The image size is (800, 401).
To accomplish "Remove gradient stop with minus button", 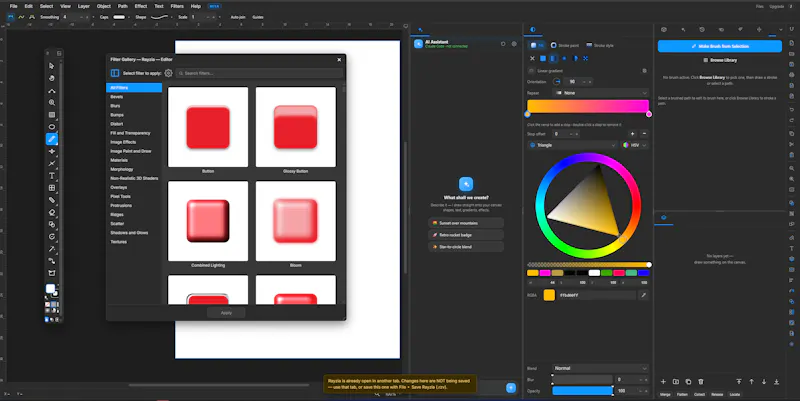I will coord(644,134).
